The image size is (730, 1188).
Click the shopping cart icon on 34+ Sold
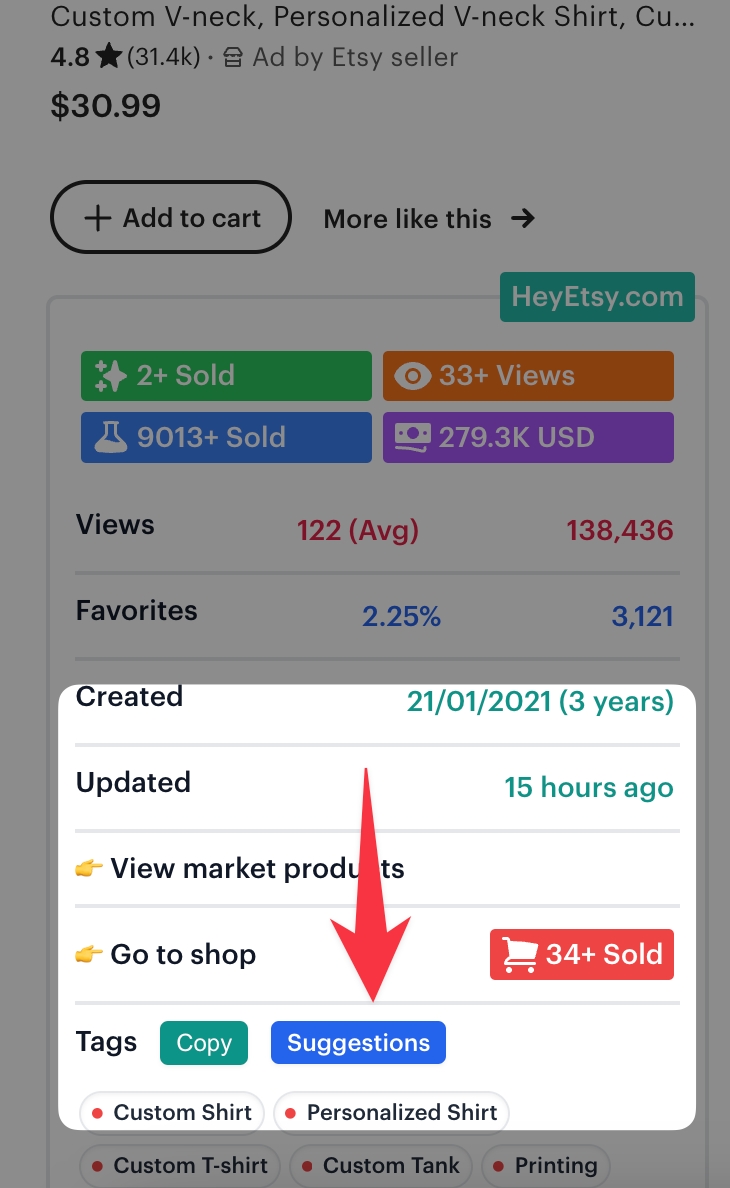click(520, 955)
